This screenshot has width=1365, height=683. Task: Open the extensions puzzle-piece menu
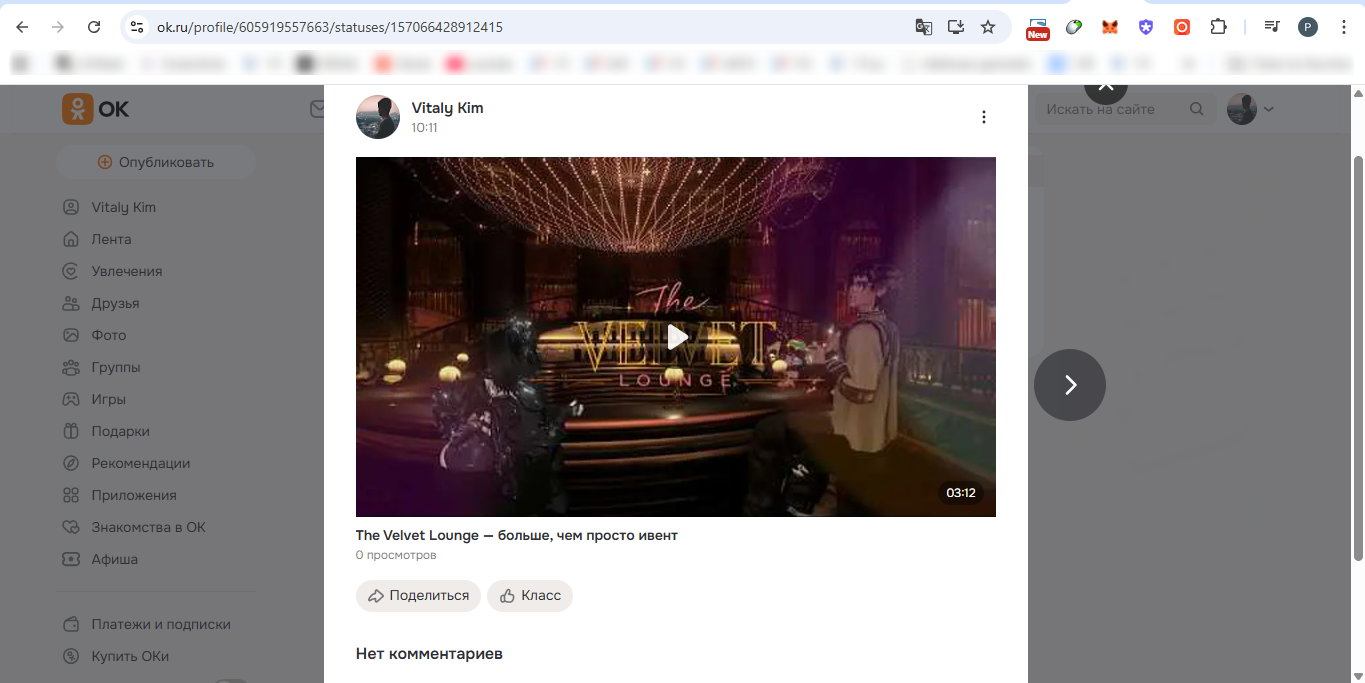(x=1218, y=27)
